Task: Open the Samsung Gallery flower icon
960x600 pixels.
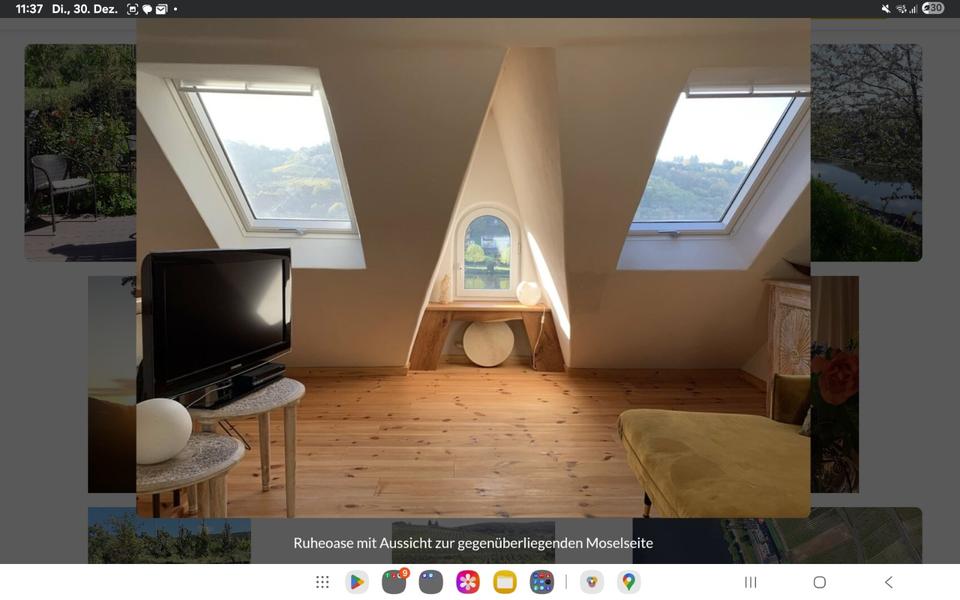Action: (x=468, y=582)
